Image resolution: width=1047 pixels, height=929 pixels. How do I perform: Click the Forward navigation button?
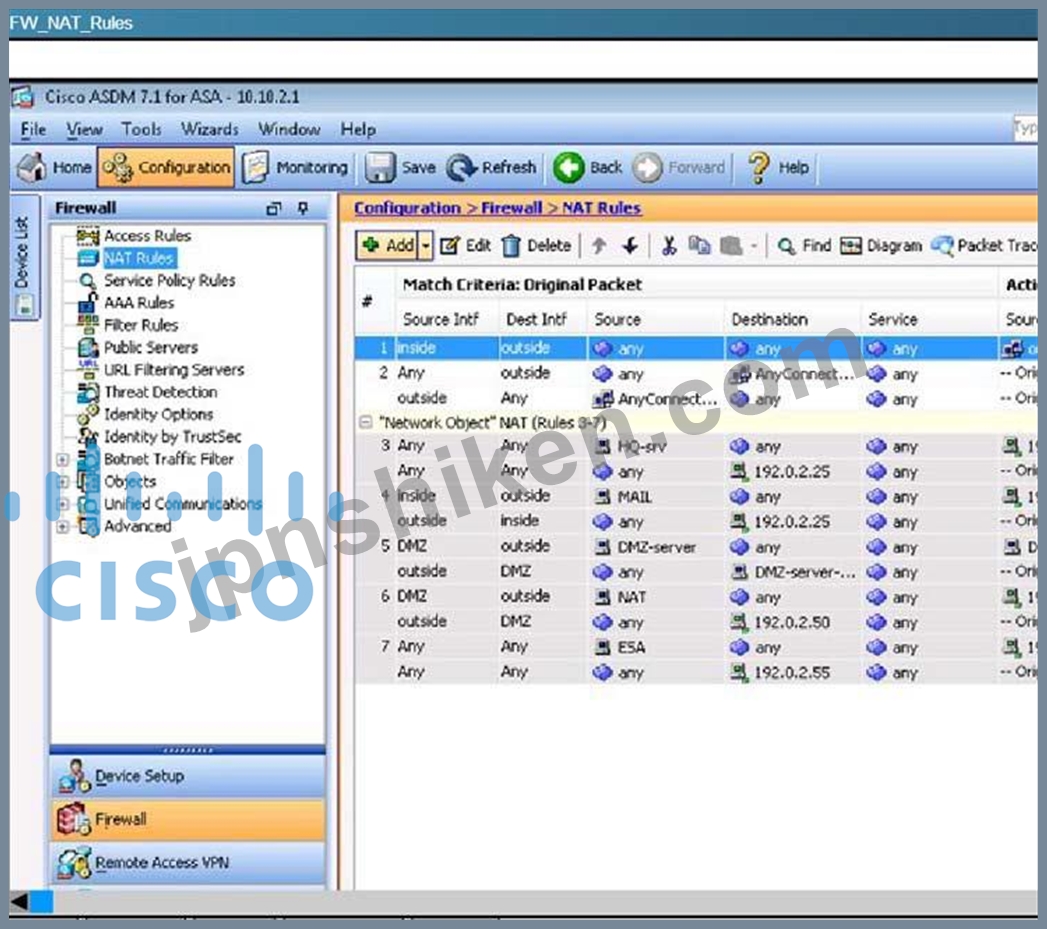point(679,167)
